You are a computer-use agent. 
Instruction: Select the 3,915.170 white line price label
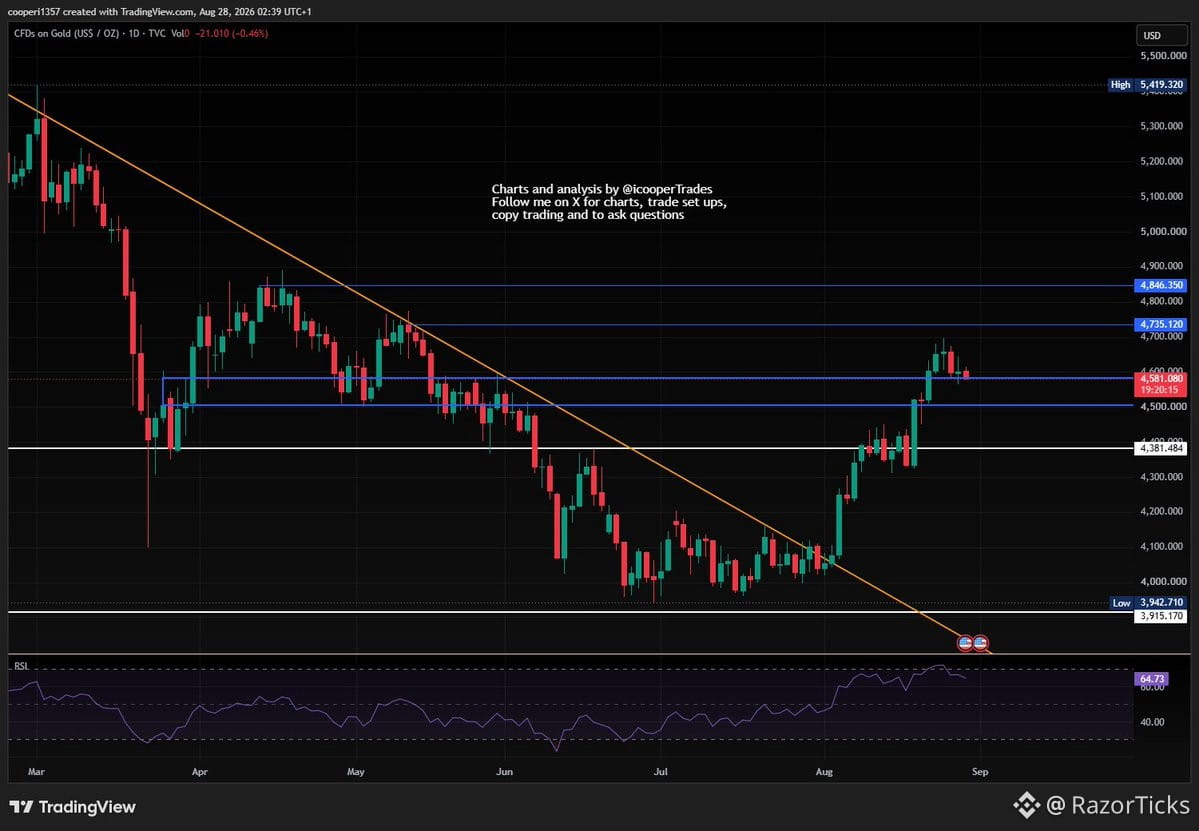1161,615
